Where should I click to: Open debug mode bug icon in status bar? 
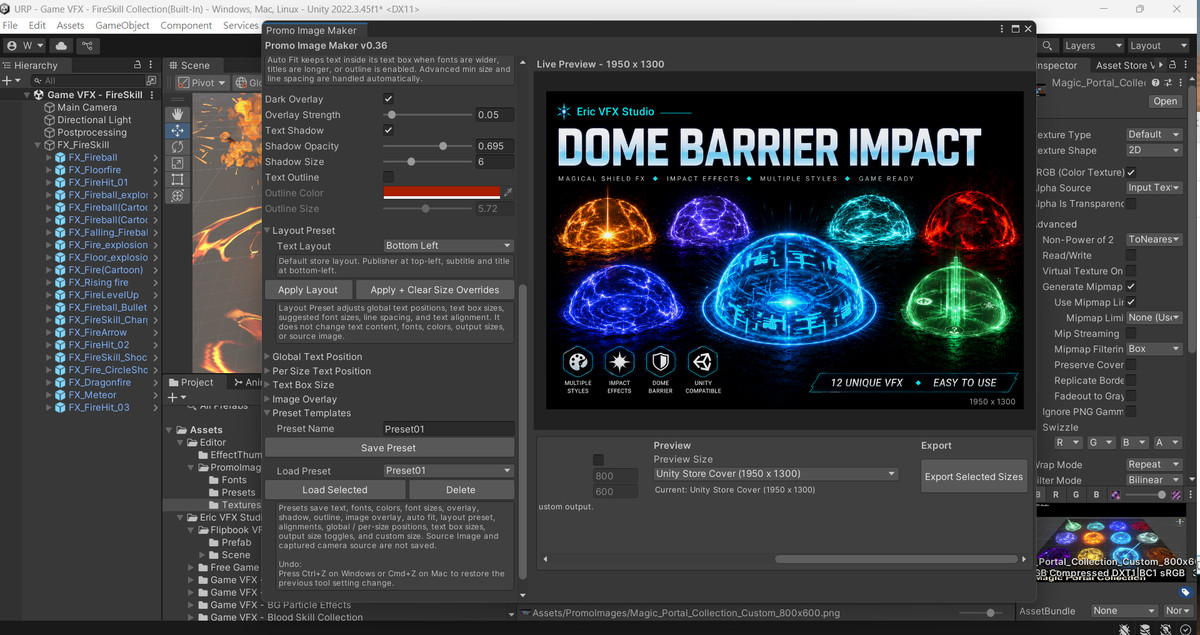click(x=1126, y=628)
